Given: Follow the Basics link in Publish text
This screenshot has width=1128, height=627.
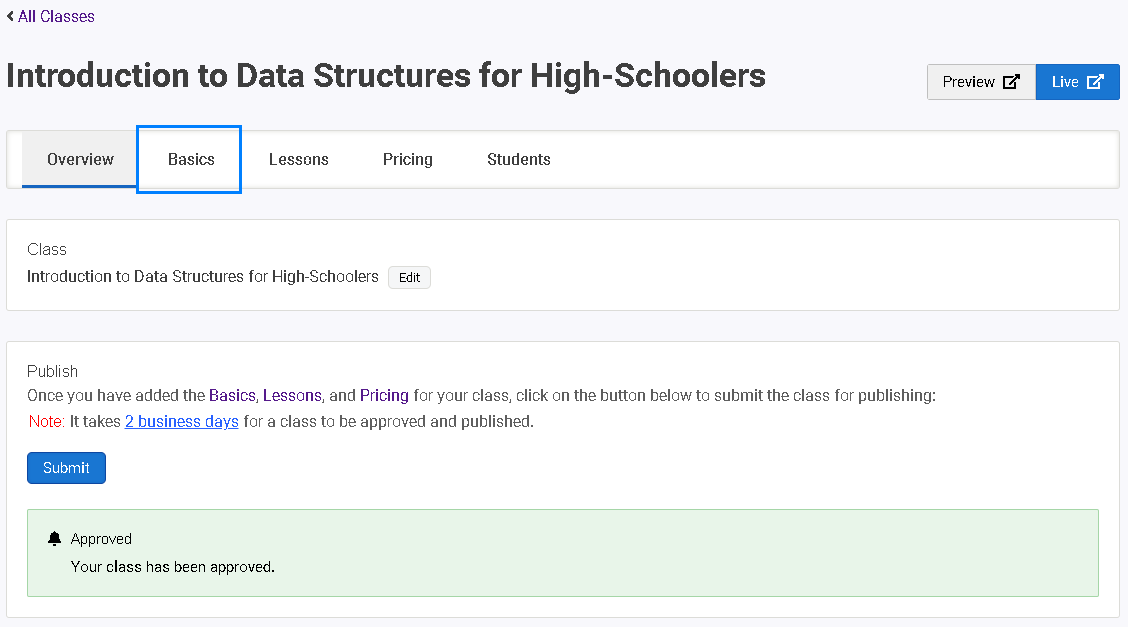Looking at the screenshot, I should [x=232, y=395].
